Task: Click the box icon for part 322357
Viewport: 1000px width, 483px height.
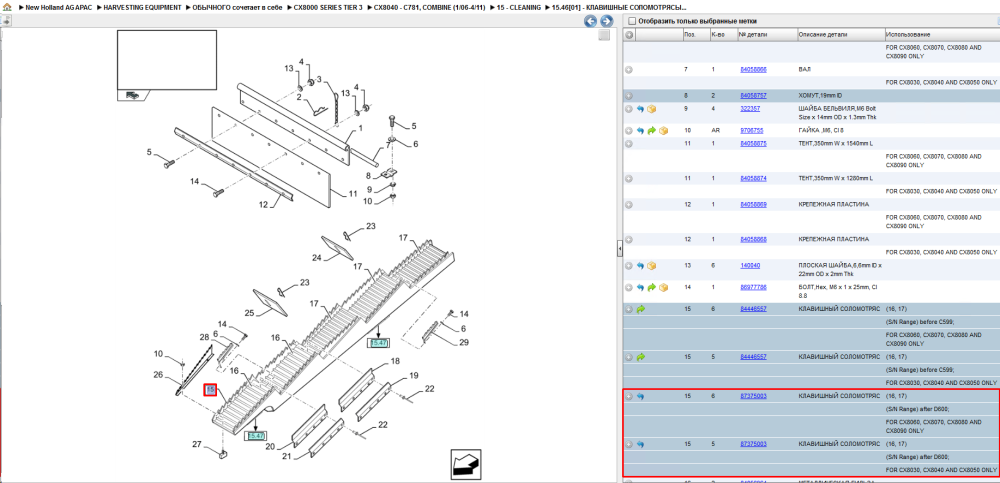Action: pyautogui.click(x=652, y=109)
